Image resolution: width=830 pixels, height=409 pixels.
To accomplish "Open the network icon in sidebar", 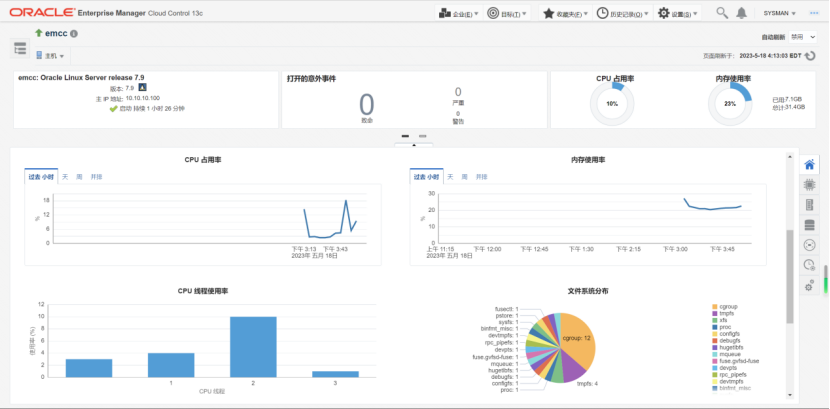I will [809, 244].
